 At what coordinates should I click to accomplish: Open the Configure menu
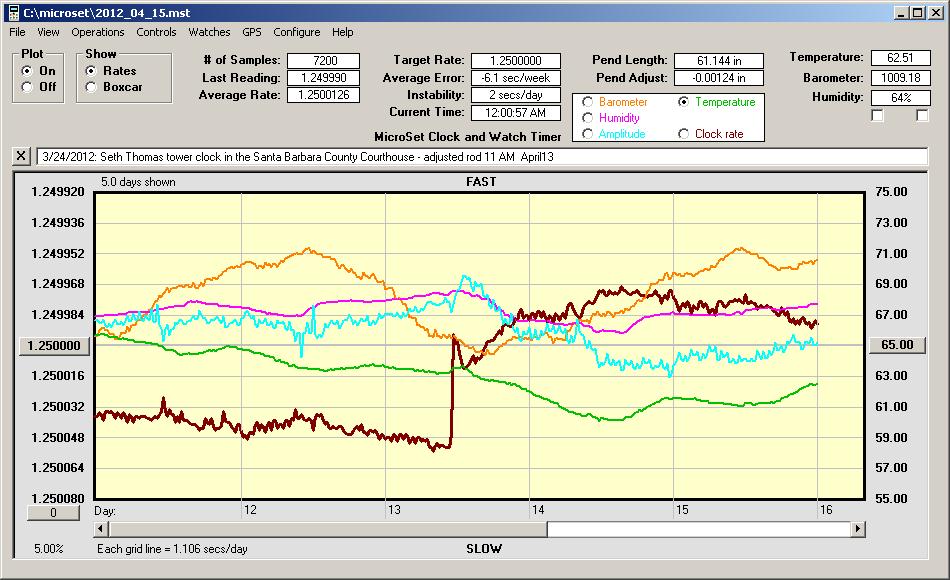(x=296, y=32)
